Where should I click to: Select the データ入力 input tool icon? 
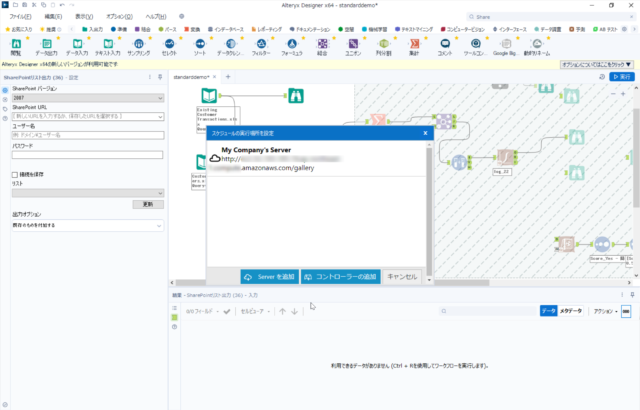point(77,44)
